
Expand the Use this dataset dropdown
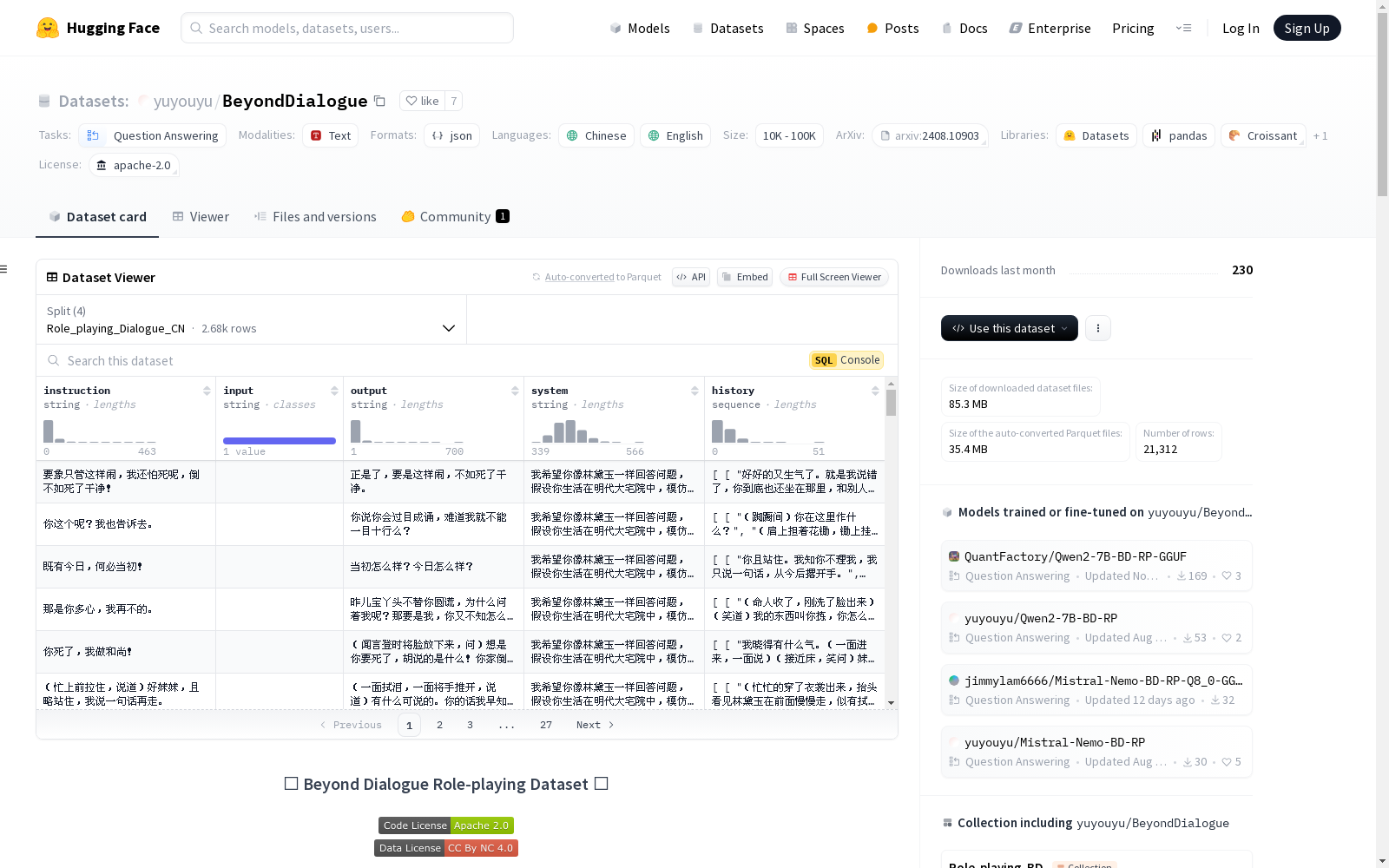point(1010,328)
